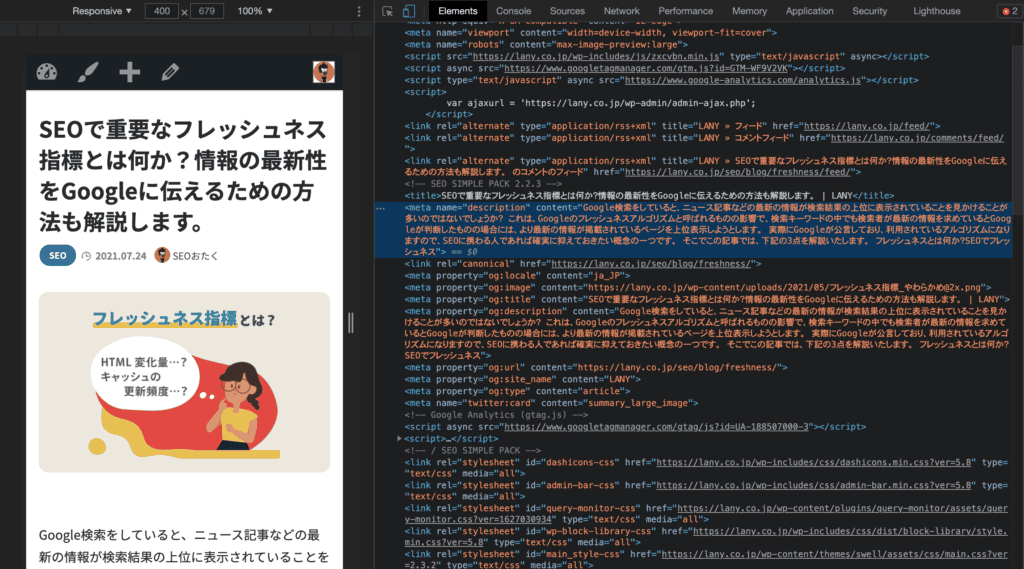Viewport: 1024px width, 569px height.
Task: Switch to the Memory tab
Action: (x=749, y=11)
